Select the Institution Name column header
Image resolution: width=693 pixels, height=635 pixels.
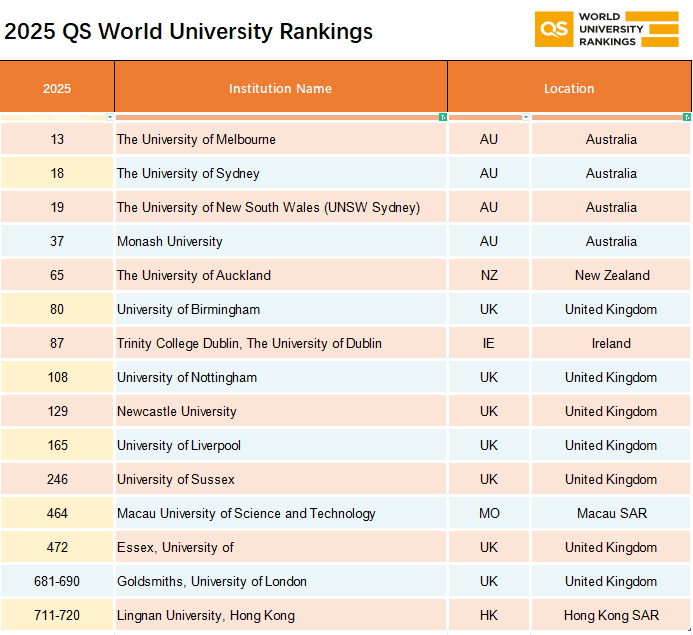coord(280,88)
